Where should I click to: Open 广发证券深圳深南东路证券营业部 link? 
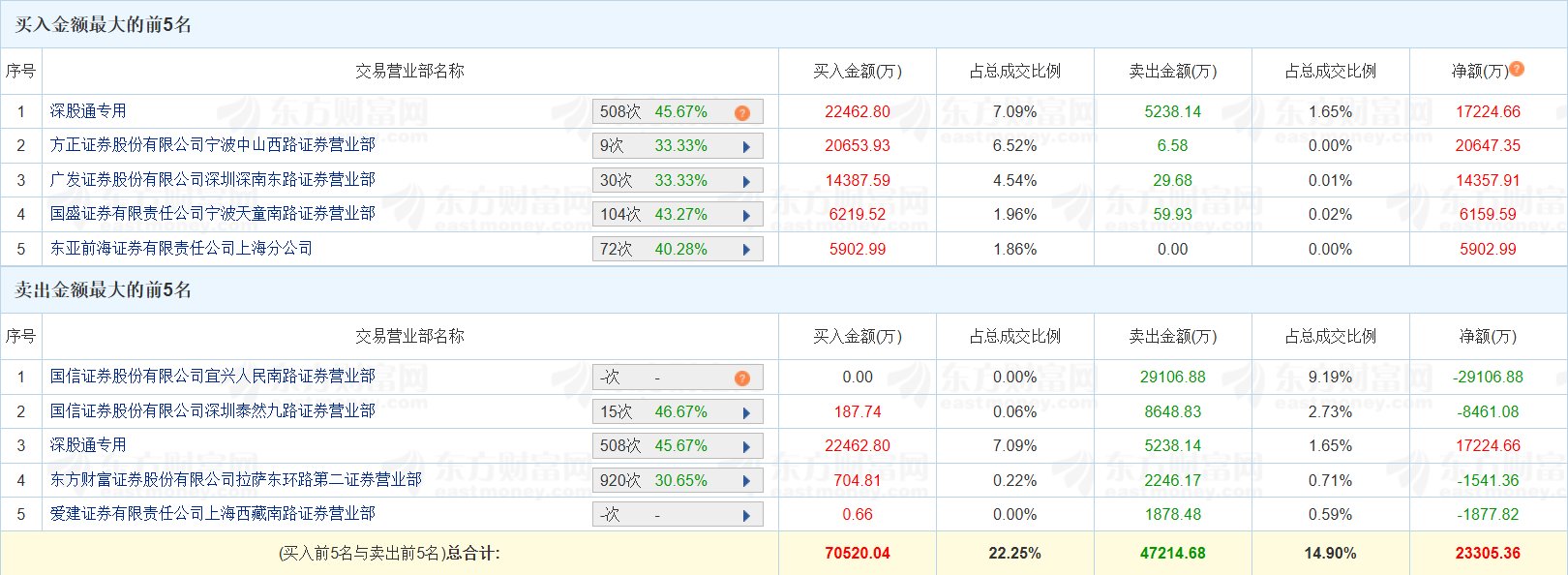(x=213, y=180)
